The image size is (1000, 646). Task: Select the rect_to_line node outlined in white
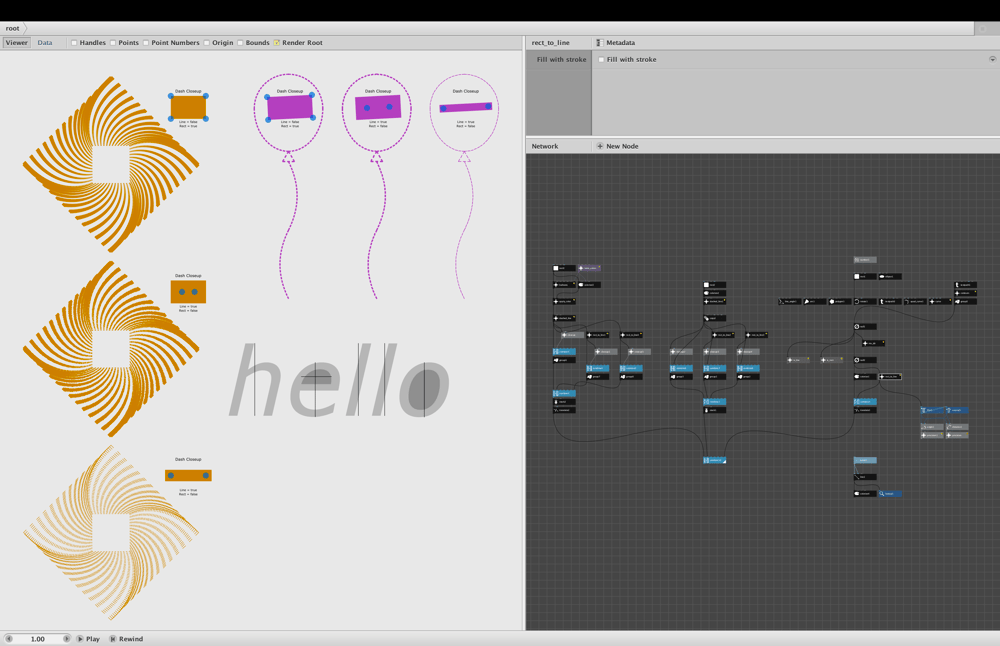click(890, 376)
